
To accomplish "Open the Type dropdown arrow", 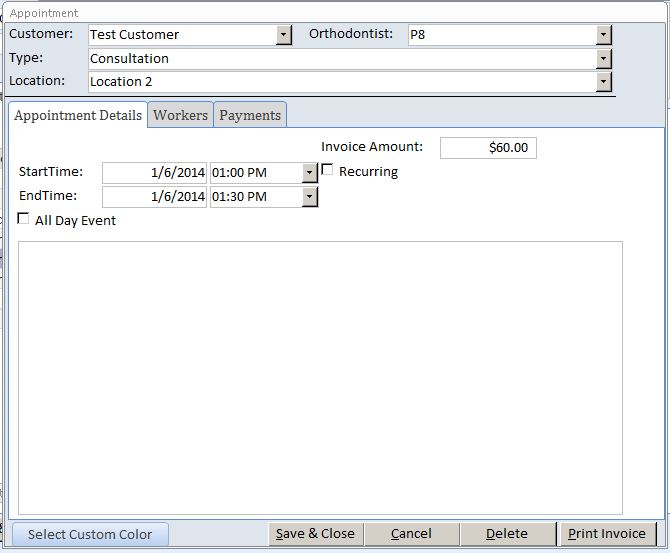I will [603, 59].
